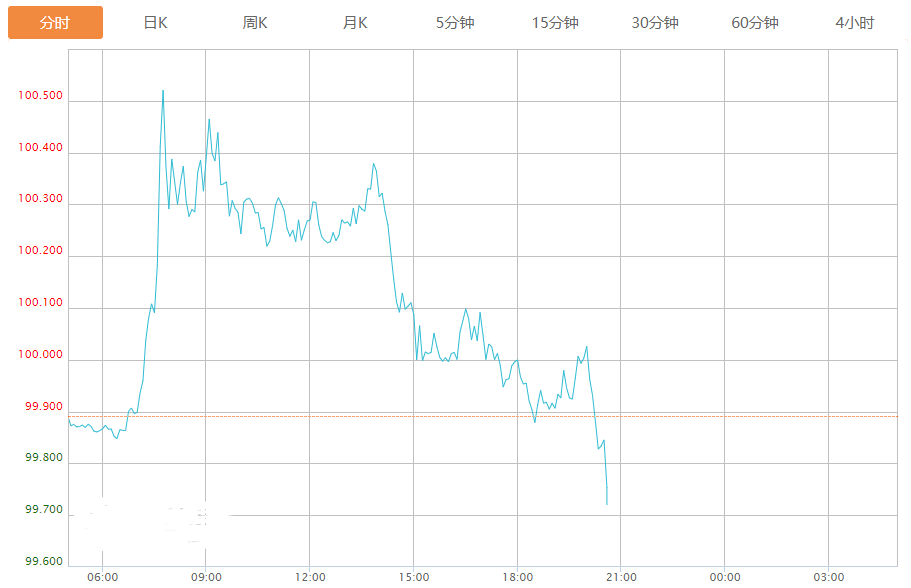Select the 4小时 tab
The image size is (911, 588).
tap(855, 23)
